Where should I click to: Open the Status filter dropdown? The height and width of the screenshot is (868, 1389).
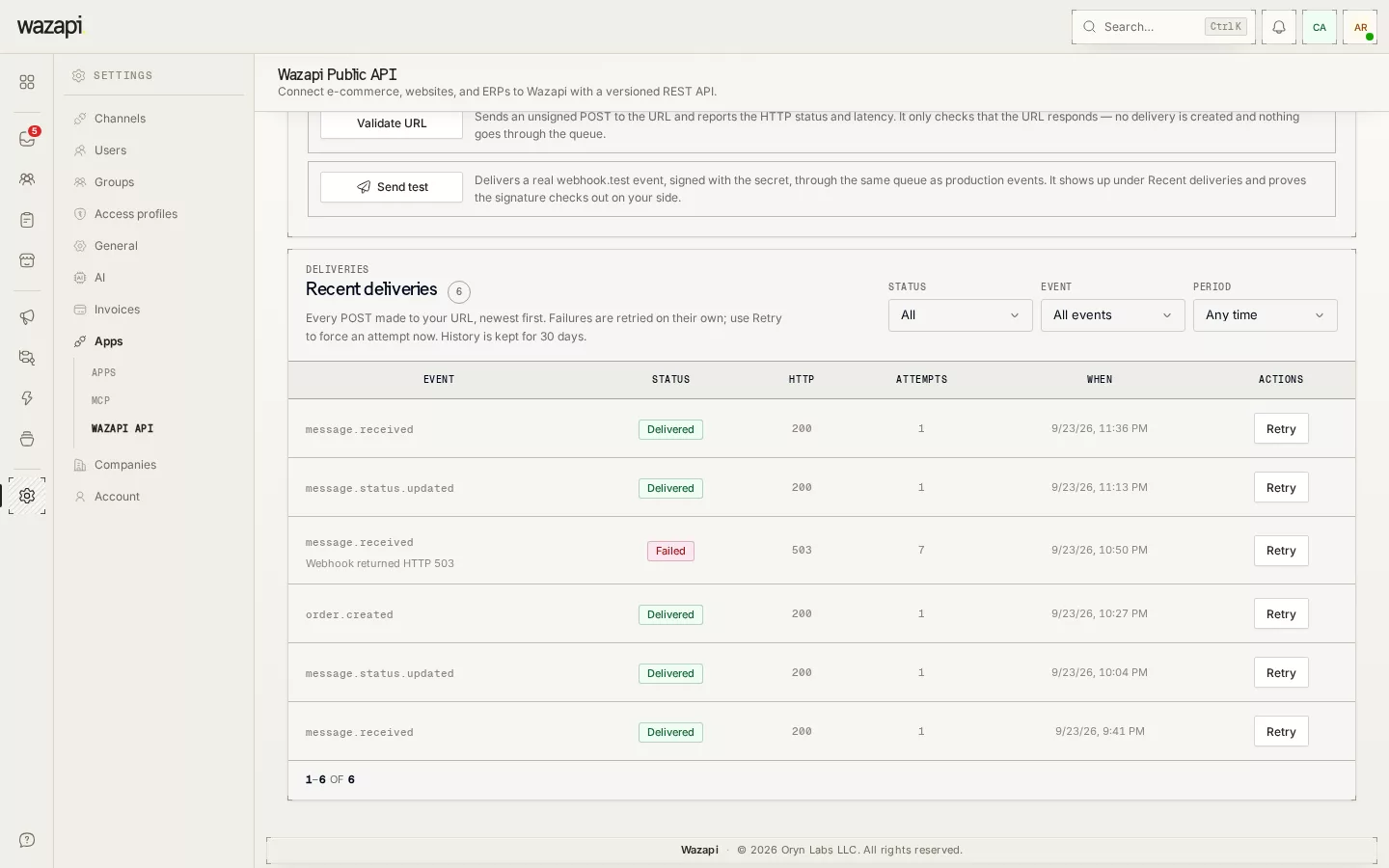tap(960, 315)
